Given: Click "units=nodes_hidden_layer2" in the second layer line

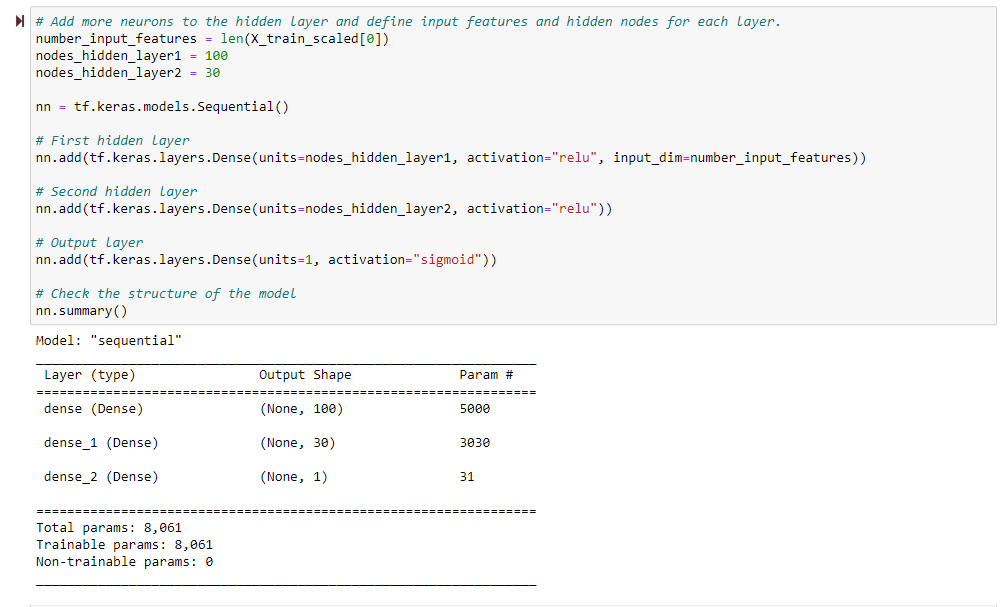Looking at the screenshot, I should (354, 209).
